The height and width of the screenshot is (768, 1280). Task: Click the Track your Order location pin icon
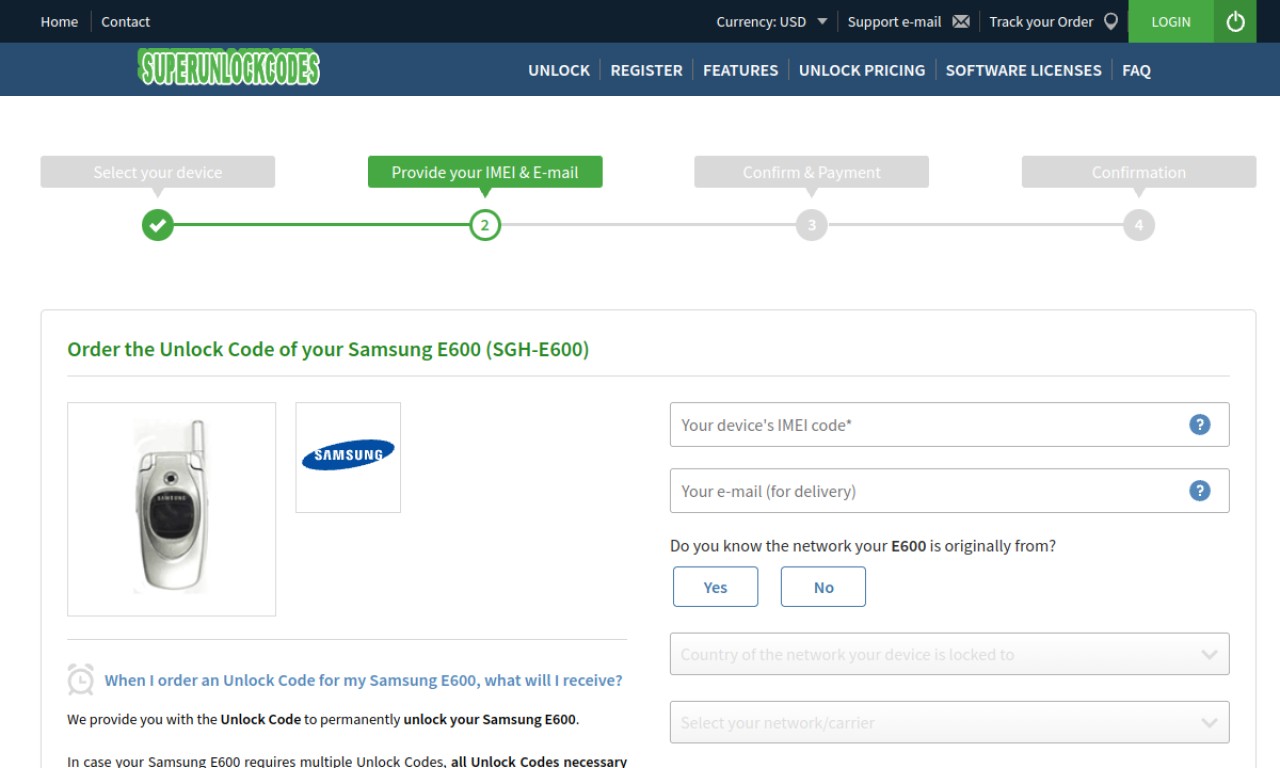[1111, 22]
